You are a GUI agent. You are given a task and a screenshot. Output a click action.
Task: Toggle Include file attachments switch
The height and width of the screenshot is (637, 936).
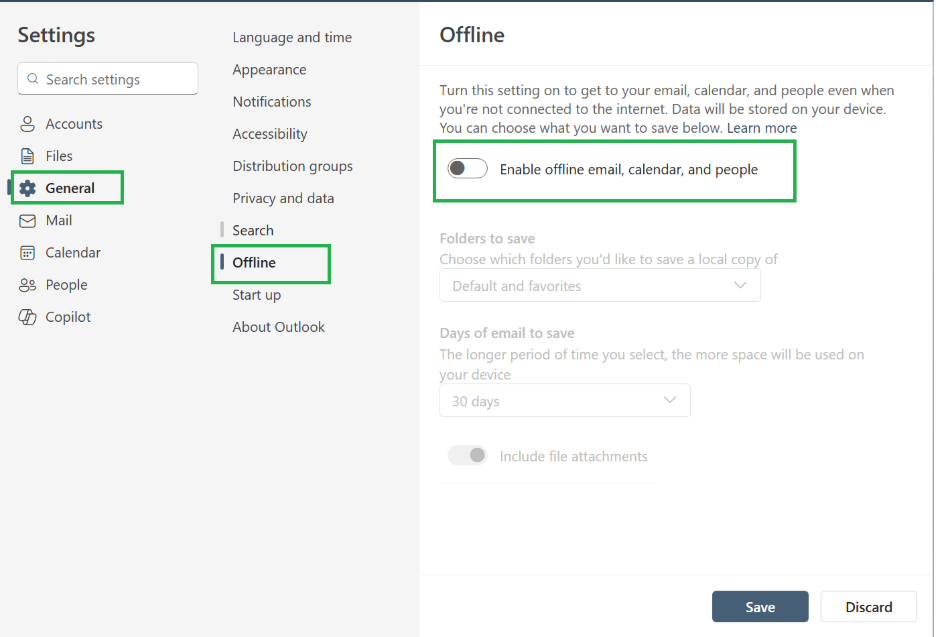coord(467,456)
